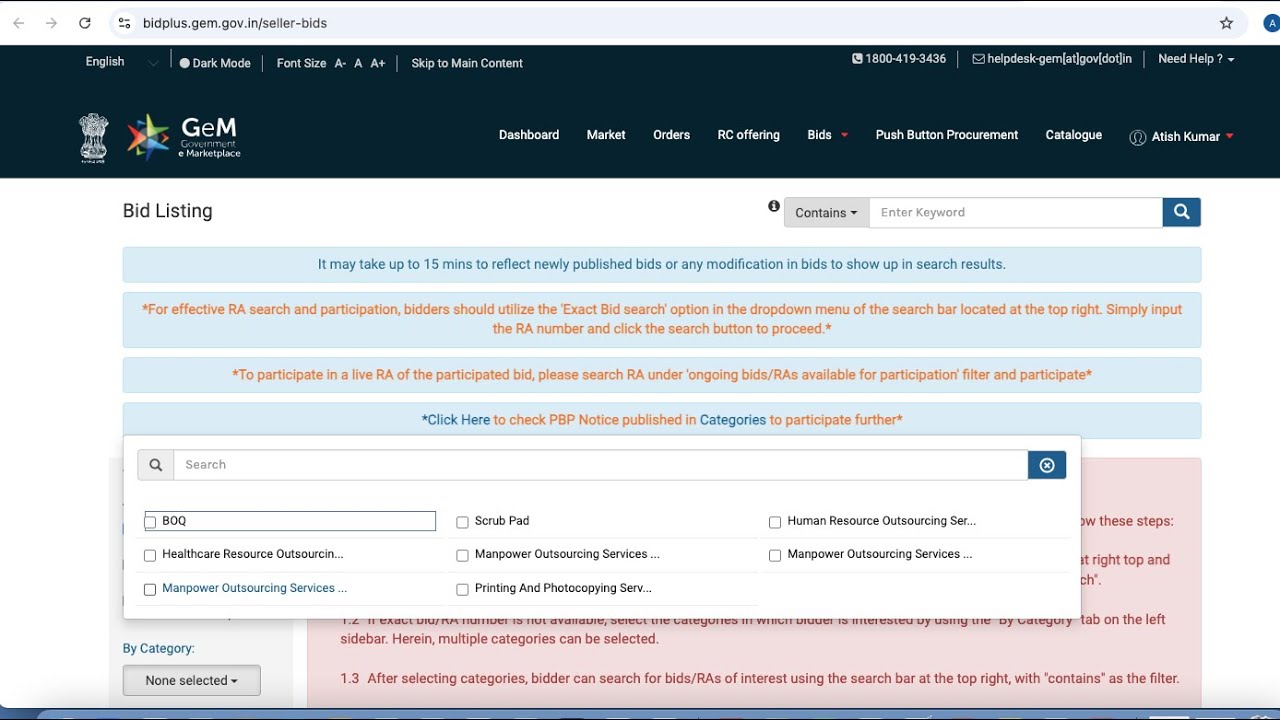Viewport: 1280px width, 720px height.
Task: Click the 1800-419-3436 helpline number
Action: pos(899,59)
